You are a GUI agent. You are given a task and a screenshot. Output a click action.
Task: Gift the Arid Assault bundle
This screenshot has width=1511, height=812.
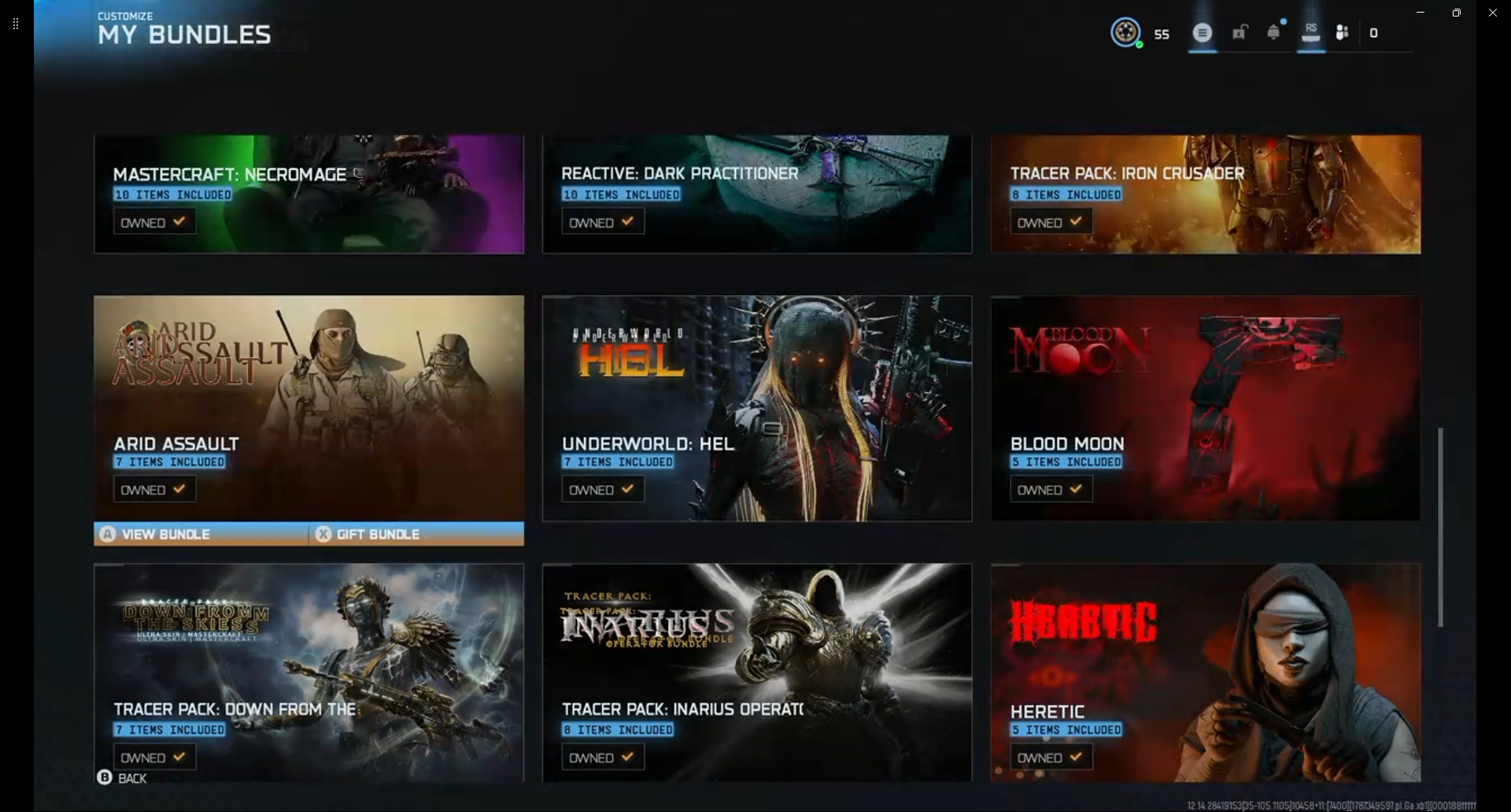pyautogui.click(x=416, y=534)
